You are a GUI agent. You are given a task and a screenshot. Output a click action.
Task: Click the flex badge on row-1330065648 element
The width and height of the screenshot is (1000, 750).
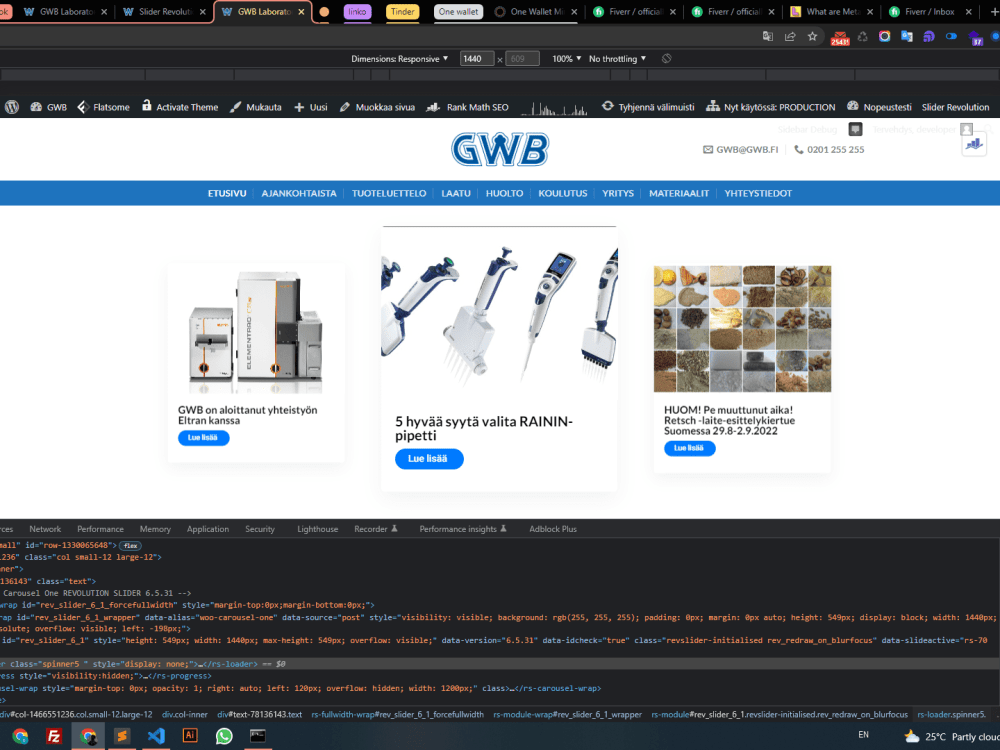pyautogui.click(x=130, y=546)
